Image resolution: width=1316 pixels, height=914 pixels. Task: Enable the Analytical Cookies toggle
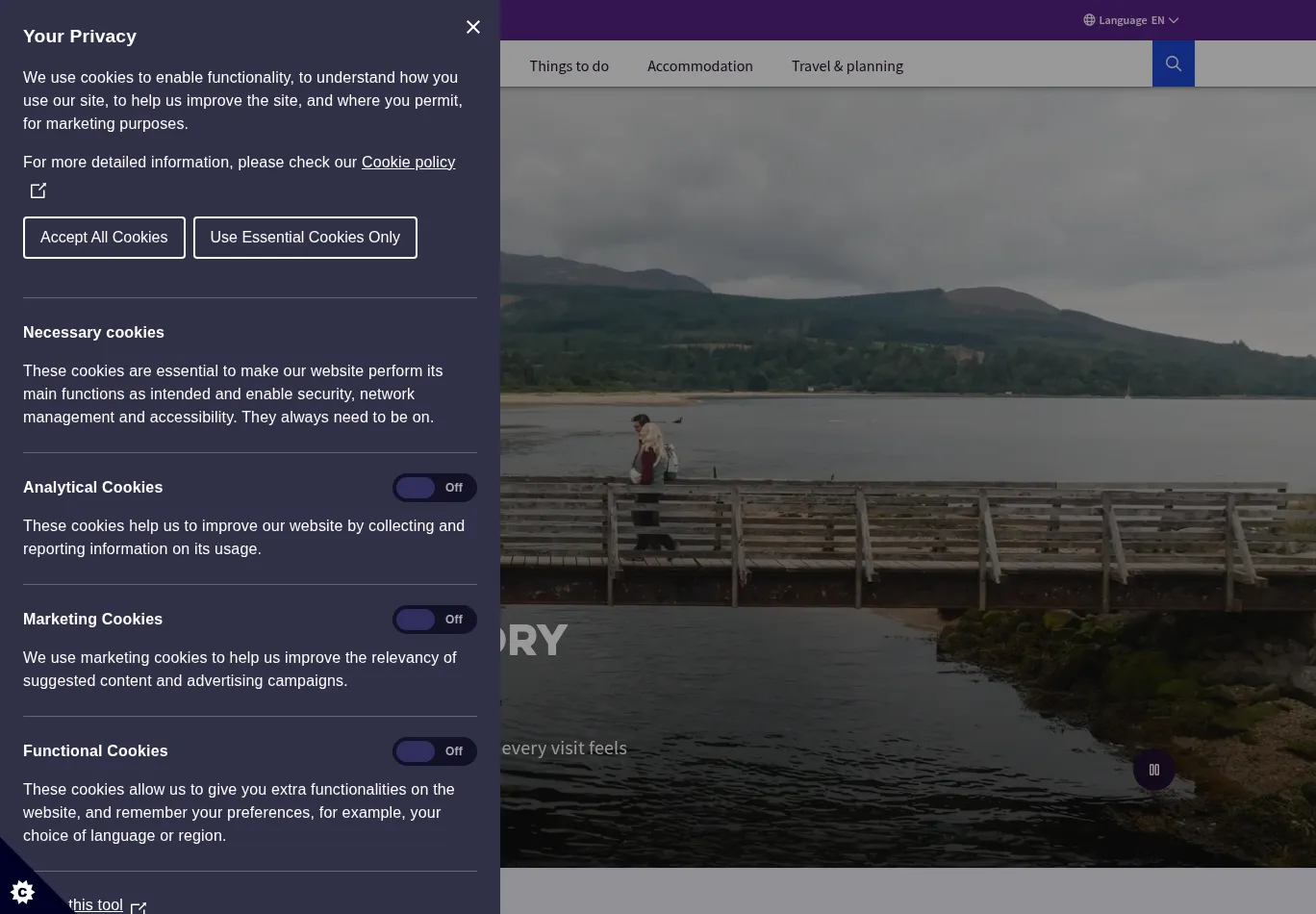434,488
